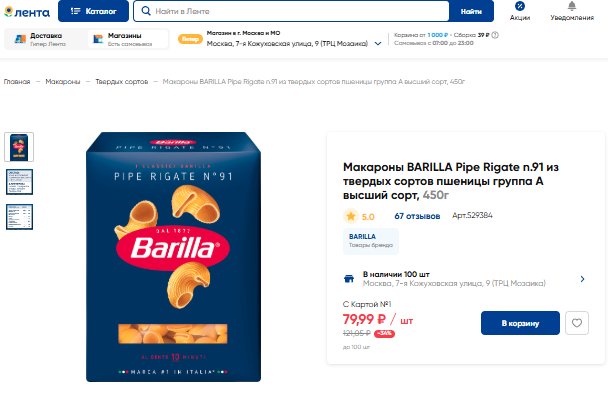
Task: Open the 67 отзывов reviews link
Action: (417, 216)
